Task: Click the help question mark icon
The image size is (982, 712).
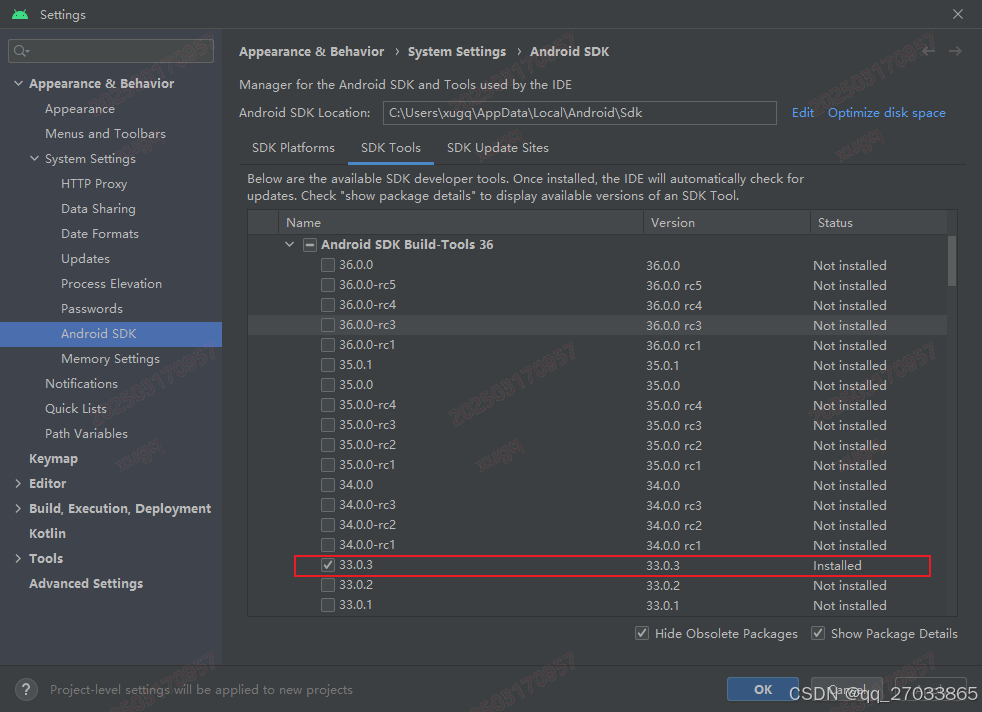Action: (x=25, y=689)
